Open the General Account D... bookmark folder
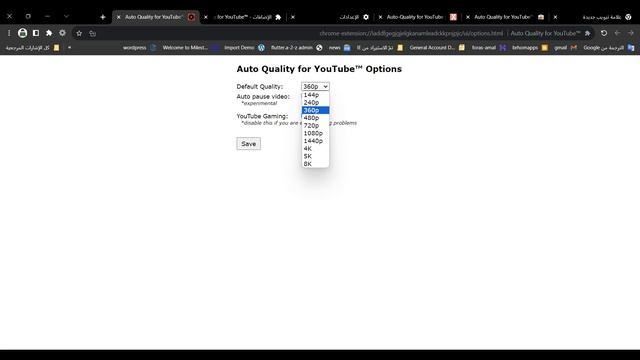640x360 pixels. pos(437,48)
